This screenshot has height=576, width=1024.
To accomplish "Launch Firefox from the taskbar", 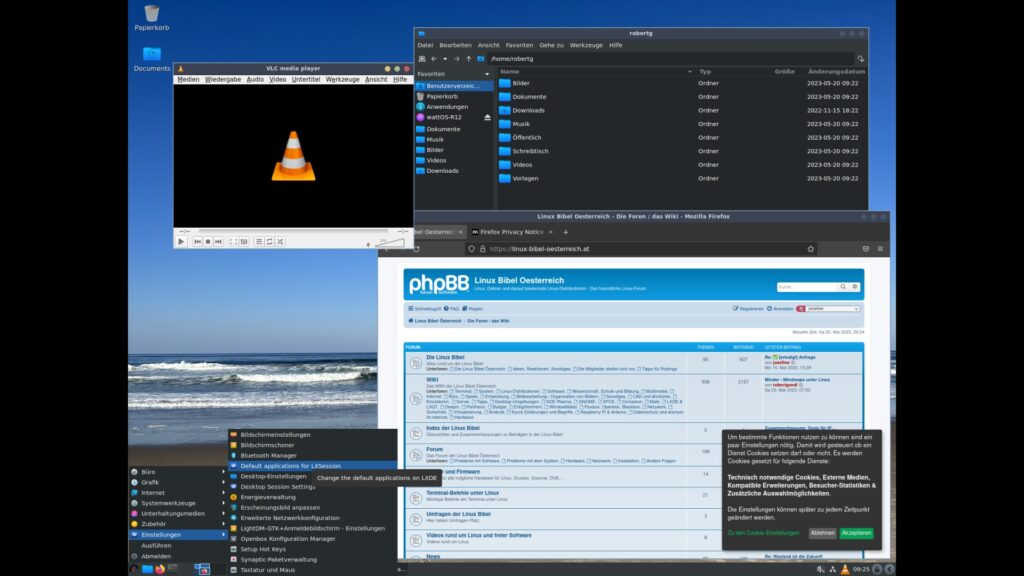I will pos(160,569).
